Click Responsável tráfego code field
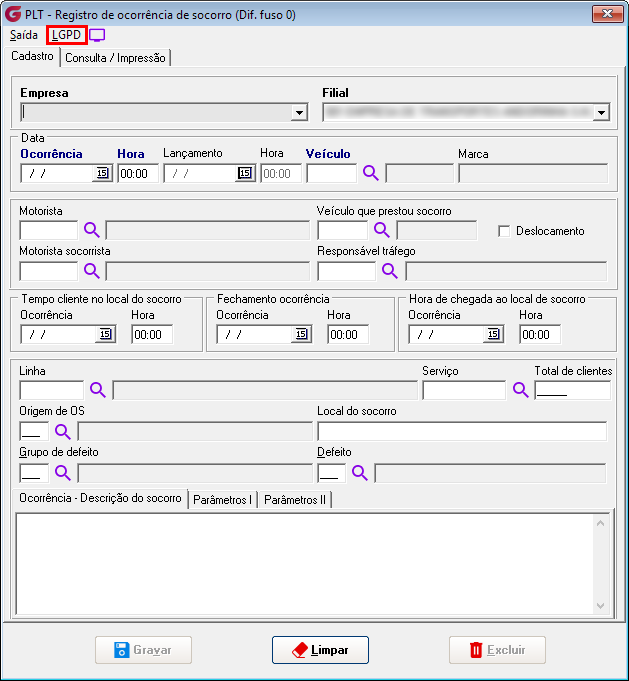 coord(347,271)
